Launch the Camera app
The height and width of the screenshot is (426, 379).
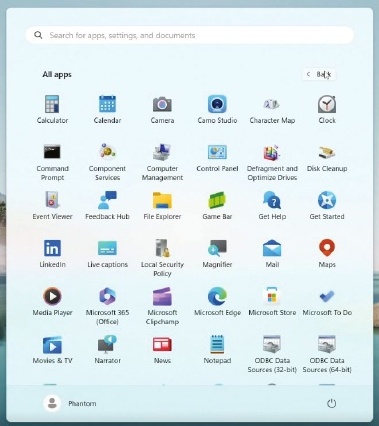click(x=162, y=109)
